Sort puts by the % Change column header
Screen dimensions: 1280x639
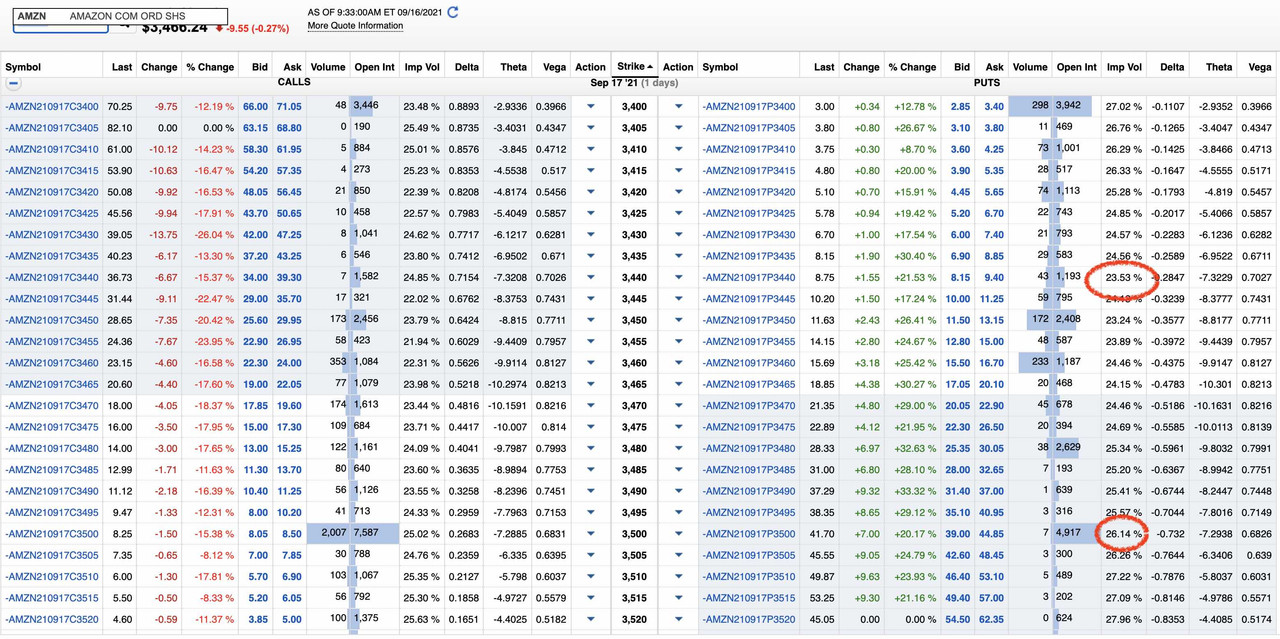coord(912,67)
